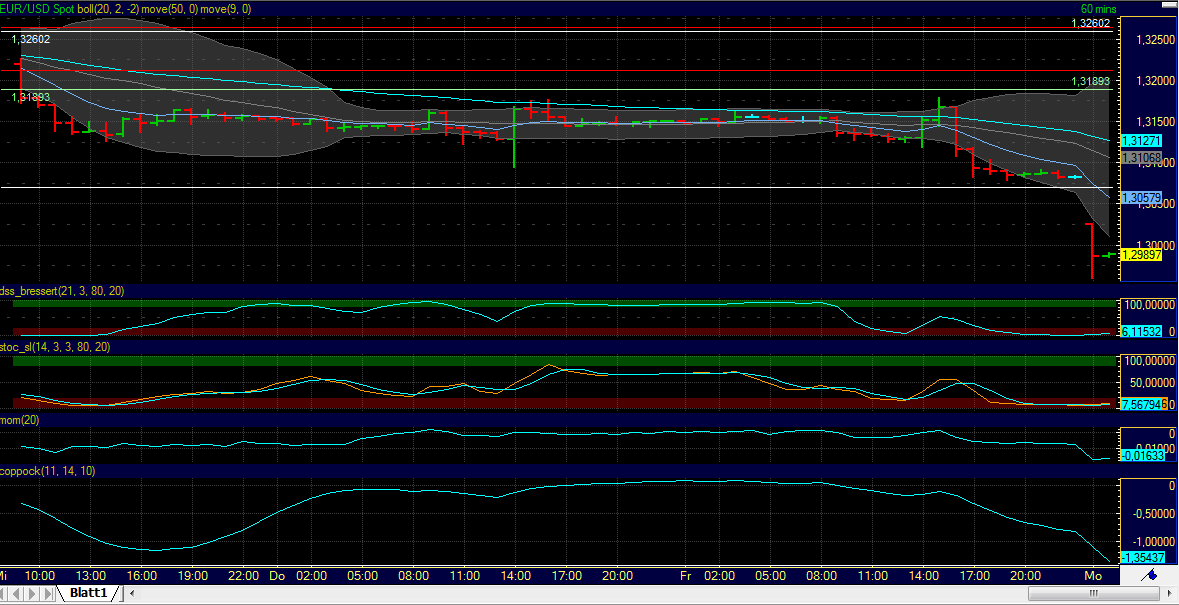The height and width of the screenshot is (605, 1179).
Task: Select the blue flag annotation tool
Action: point(1150,576)
